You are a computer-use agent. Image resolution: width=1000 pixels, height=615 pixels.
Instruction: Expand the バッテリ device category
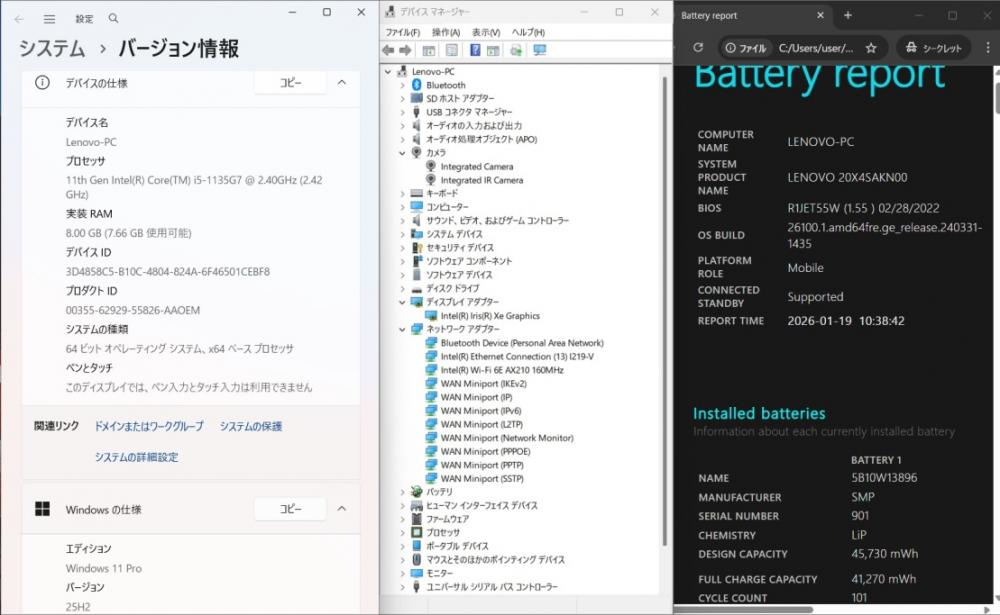coord(403,492)
